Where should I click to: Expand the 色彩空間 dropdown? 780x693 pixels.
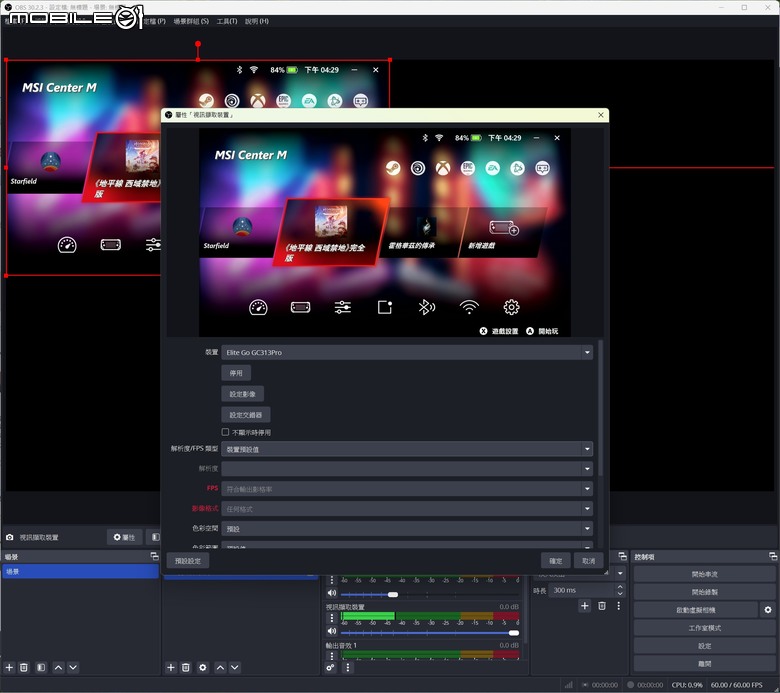[407, 528]
